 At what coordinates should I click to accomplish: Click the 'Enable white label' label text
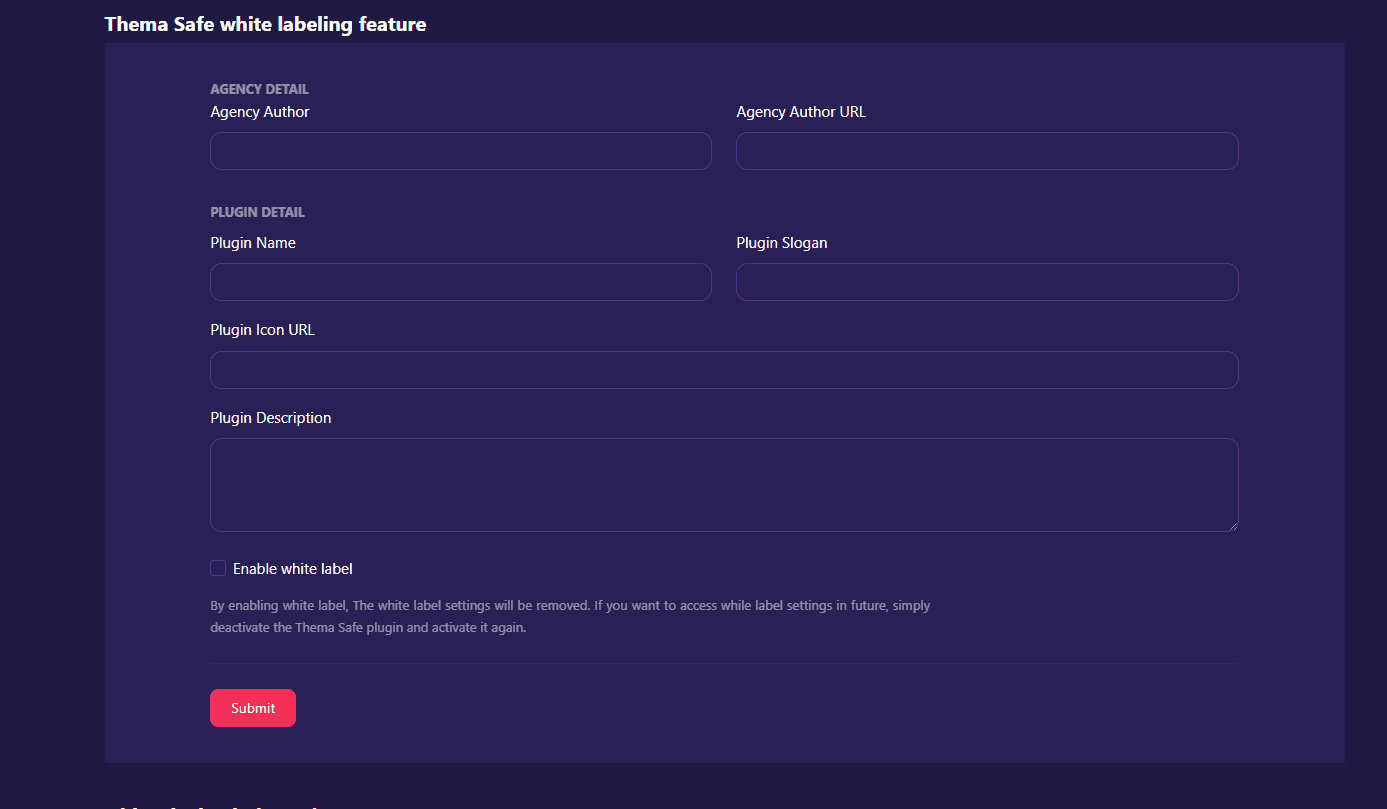click(293, 569)
